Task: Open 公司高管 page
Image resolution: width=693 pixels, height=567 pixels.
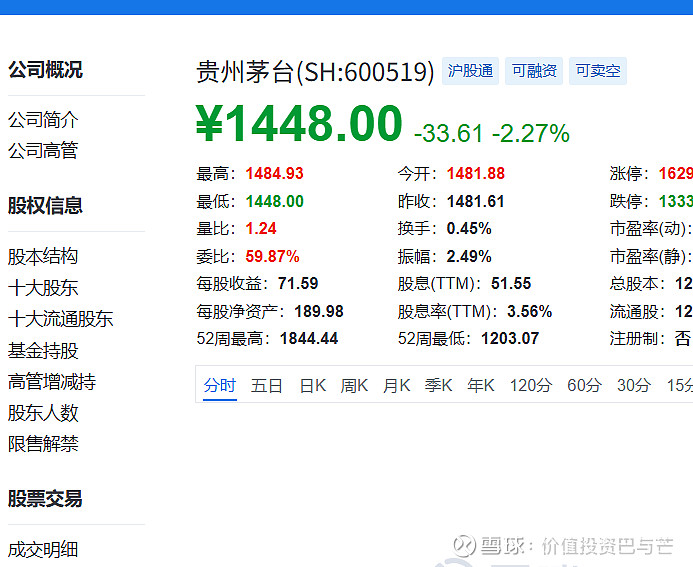Action: pyautogui.click(x=43, y=151)
